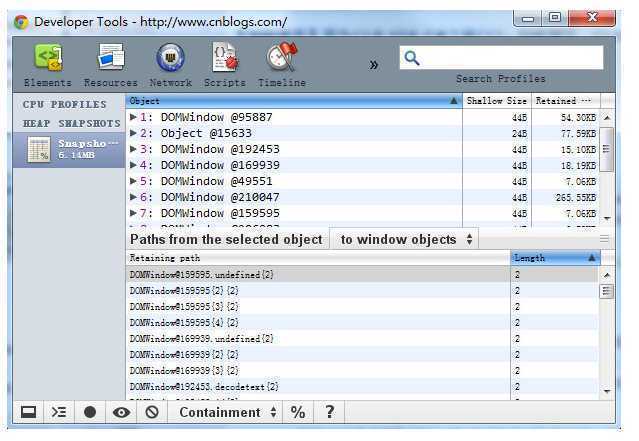This screenshot has height=441, width=639.
Task: Click the record profile circle button
Action: [x=90, y=412]
